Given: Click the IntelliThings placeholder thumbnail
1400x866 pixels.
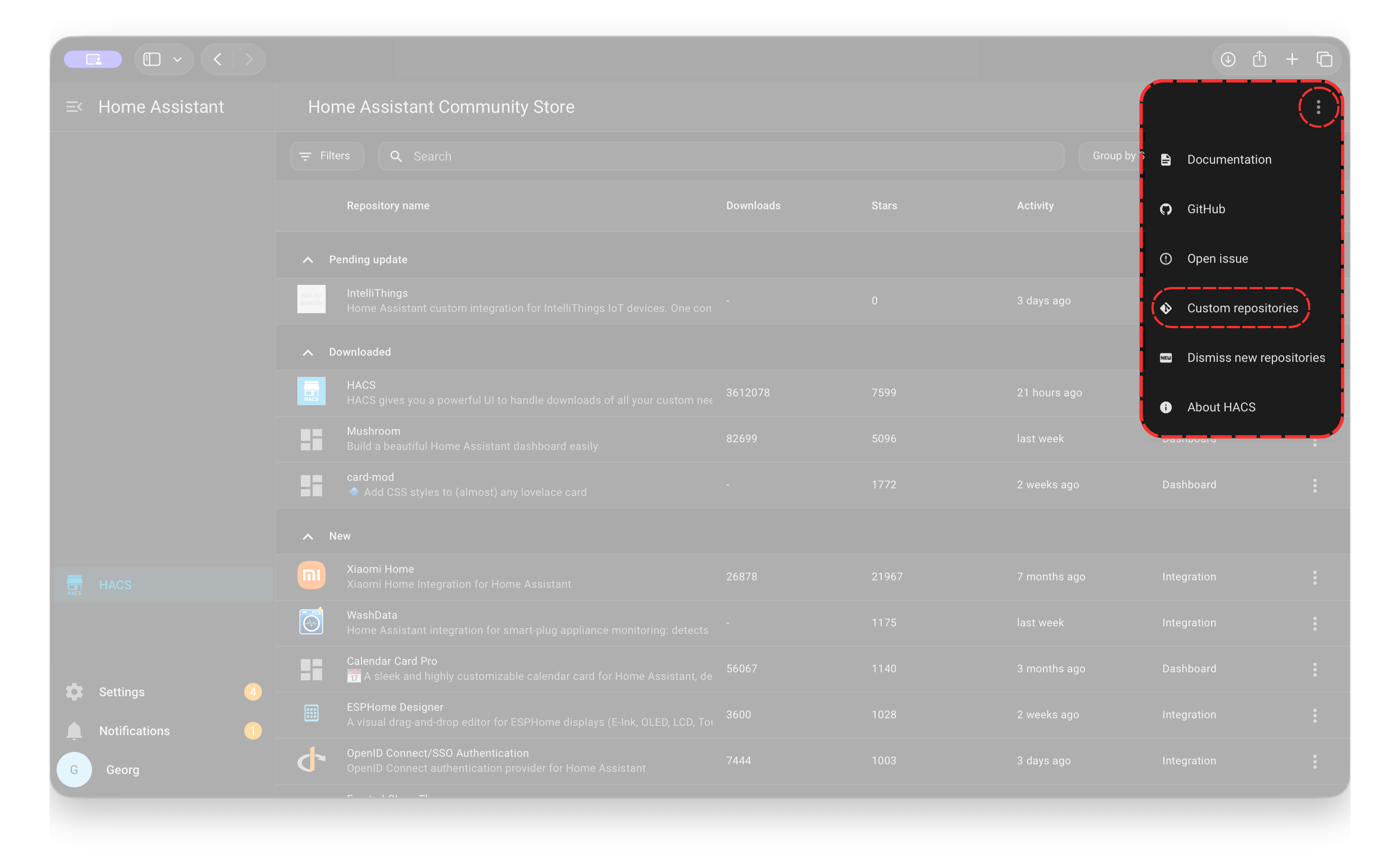Looking at the screenshot, I should point(311,299).
